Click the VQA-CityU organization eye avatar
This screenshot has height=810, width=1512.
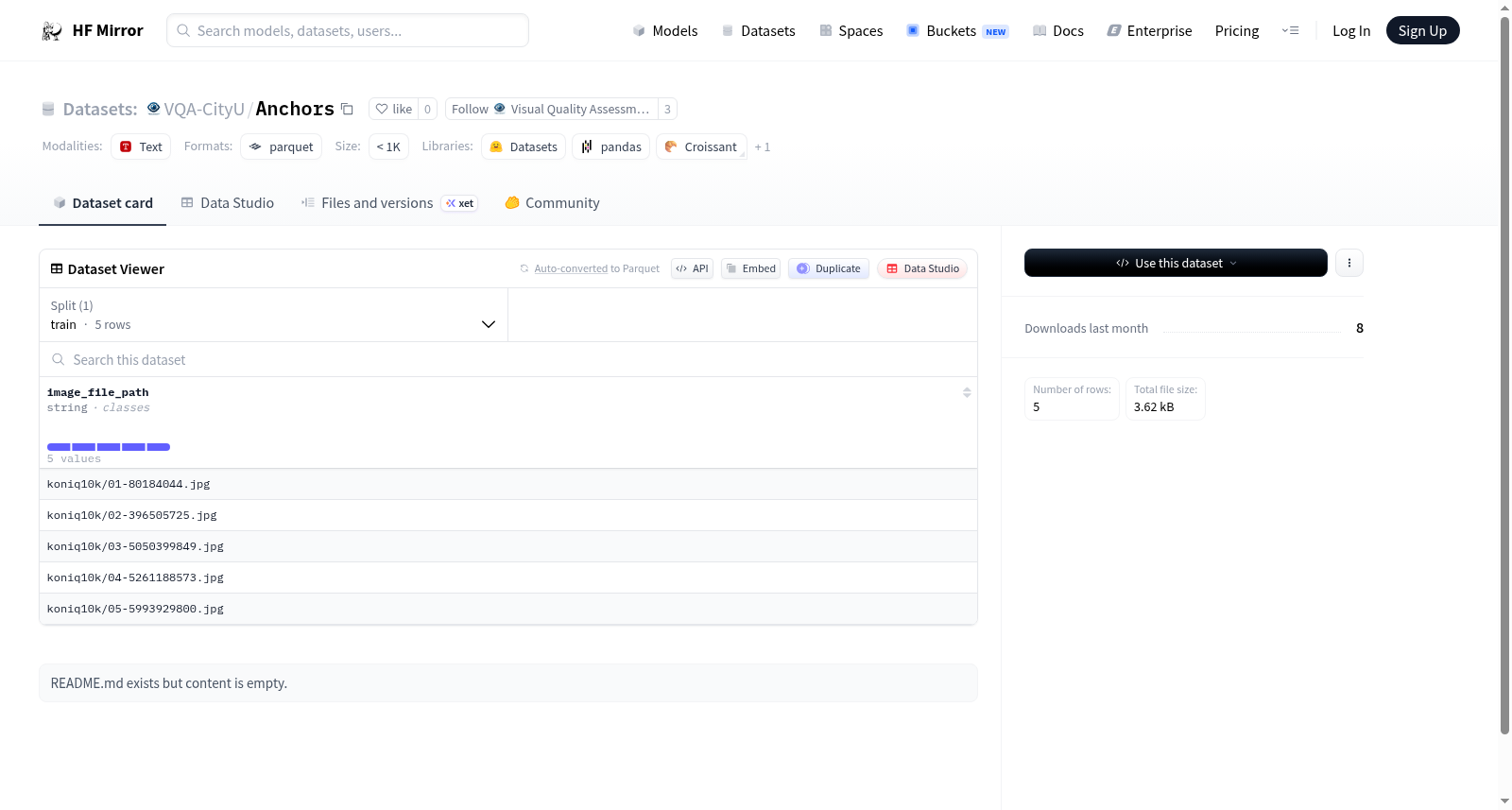(x=153, y=109)
